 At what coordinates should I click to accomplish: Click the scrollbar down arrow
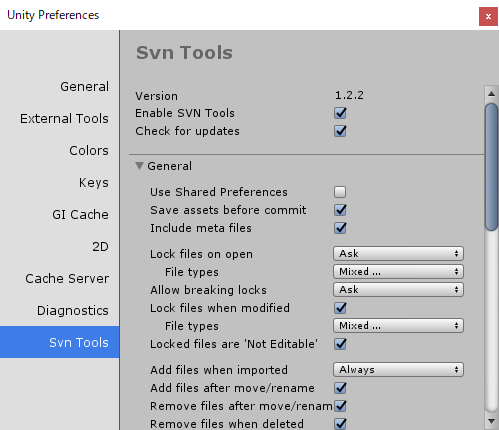click(491, 422)
